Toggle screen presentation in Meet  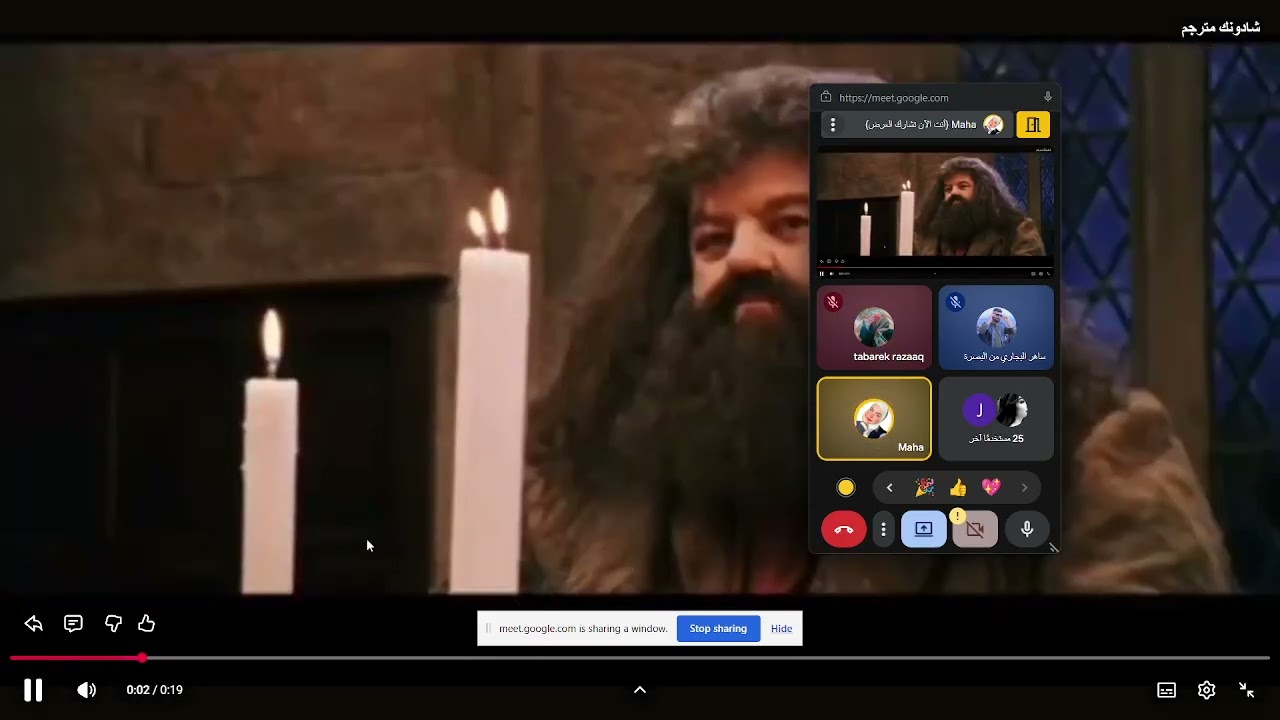(x=923, y=530)
